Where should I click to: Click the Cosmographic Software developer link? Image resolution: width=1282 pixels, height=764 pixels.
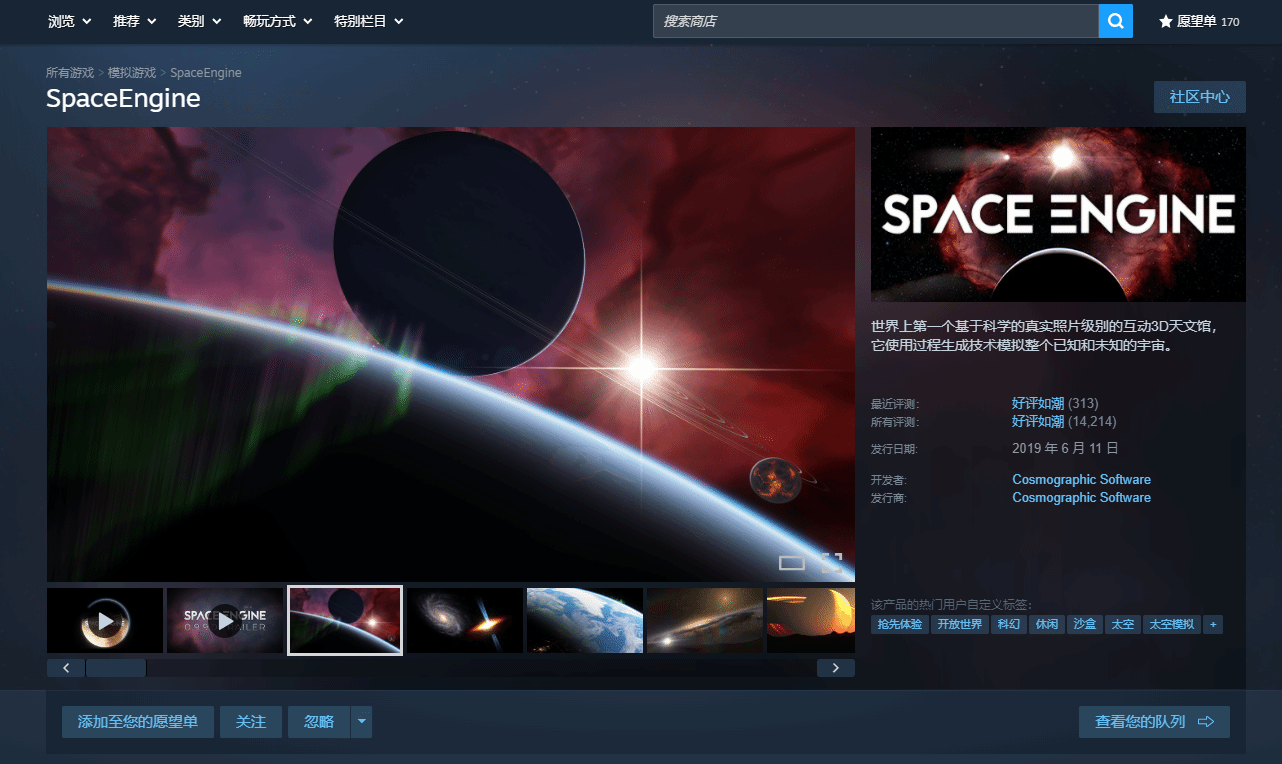coord(1081,479)
